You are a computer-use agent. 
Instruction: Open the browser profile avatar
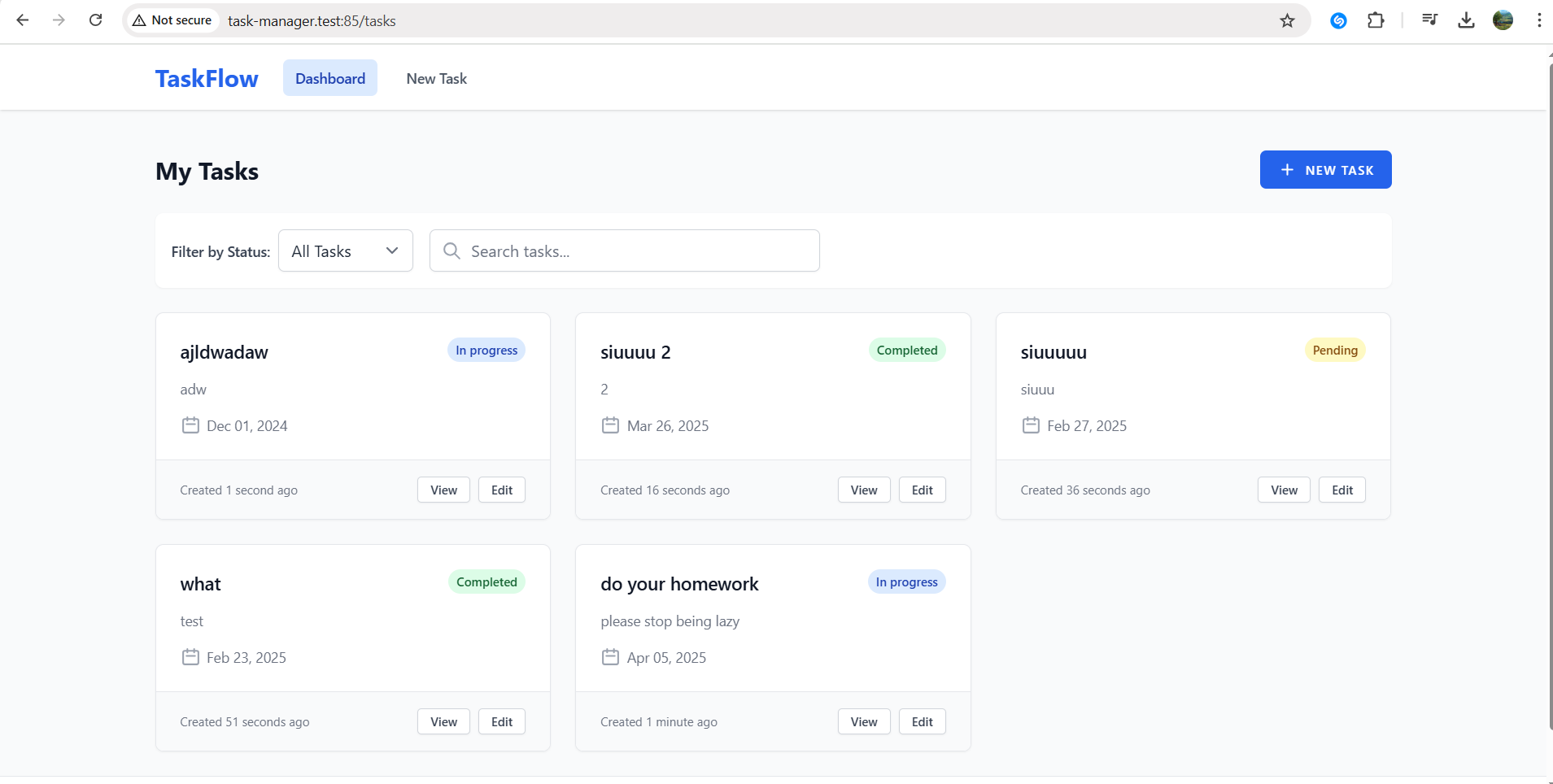click(x=1503, y=20)
